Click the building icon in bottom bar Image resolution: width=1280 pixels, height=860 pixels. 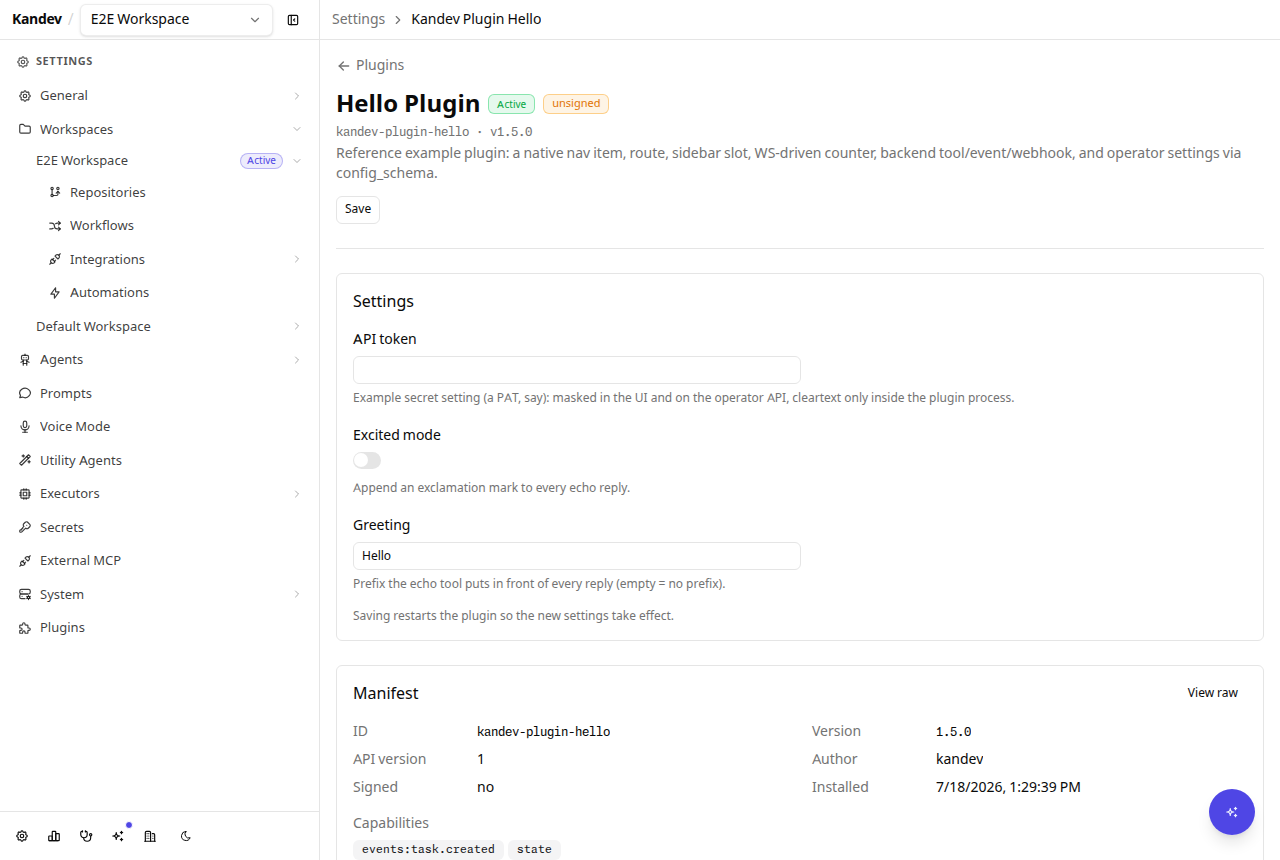coord(150,836)
